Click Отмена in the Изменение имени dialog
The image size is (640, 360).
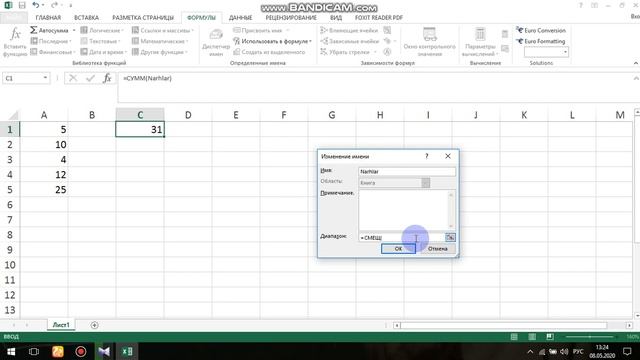tap(438, 249)
